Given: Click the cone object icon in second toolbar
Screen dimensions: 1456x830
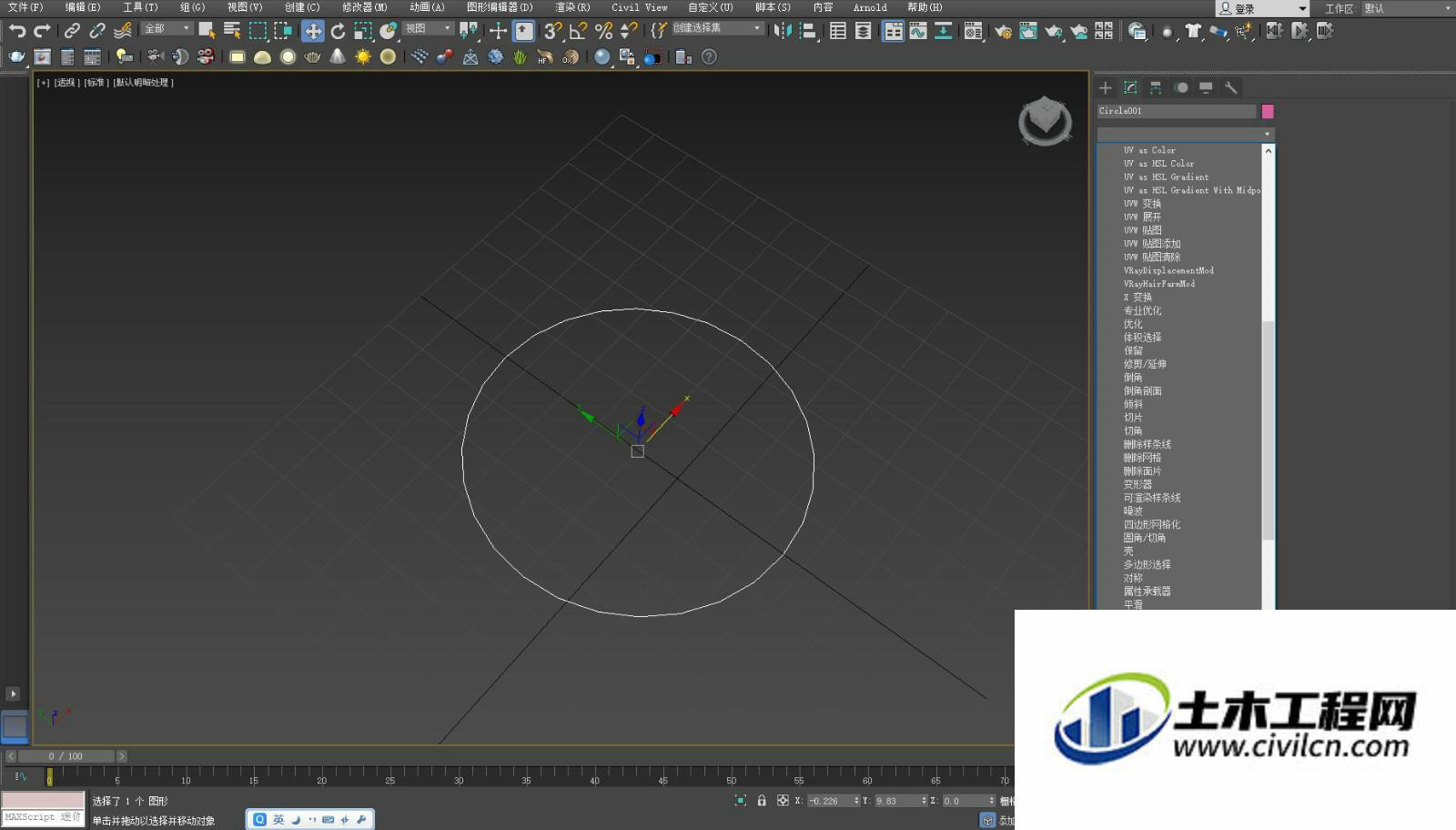Looking at the screenshot, I should [338, 56].
